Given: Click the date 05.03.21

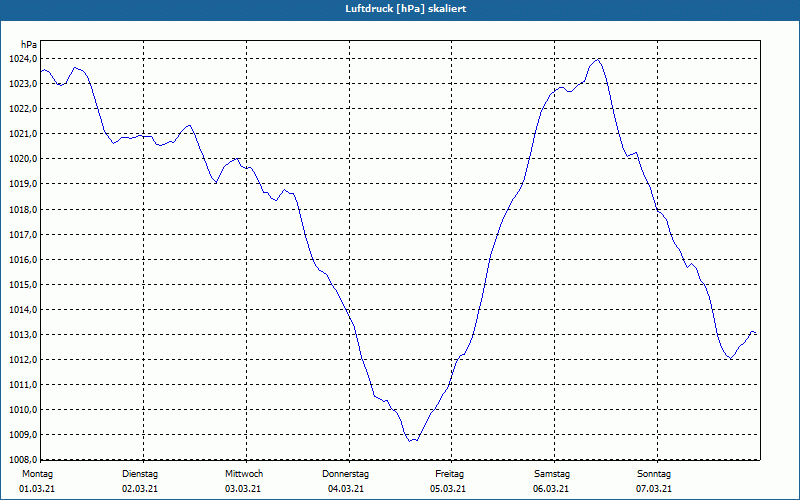Looking at the screenshot, I should (448, 489).
